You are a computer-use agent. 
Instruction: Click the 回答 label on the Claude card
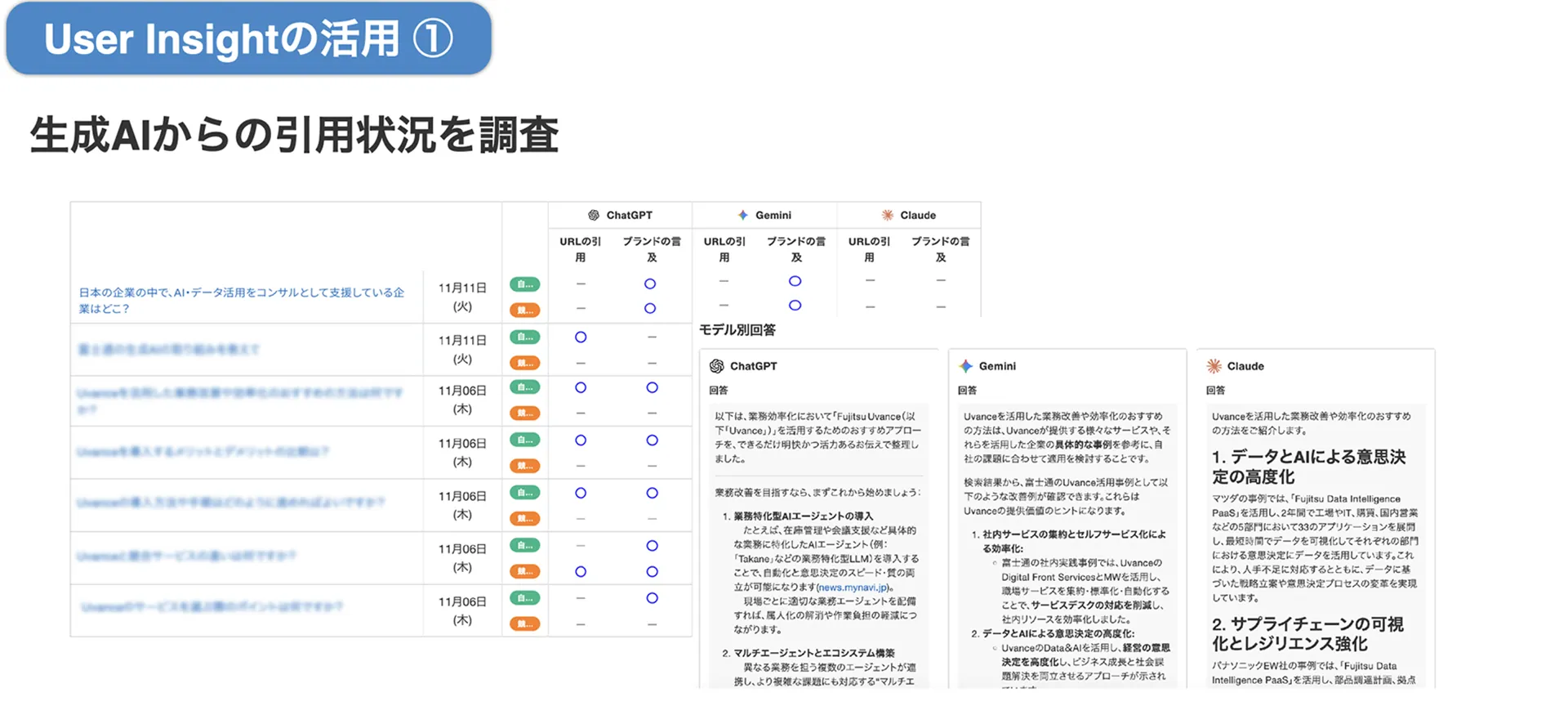pos(1216,391)
